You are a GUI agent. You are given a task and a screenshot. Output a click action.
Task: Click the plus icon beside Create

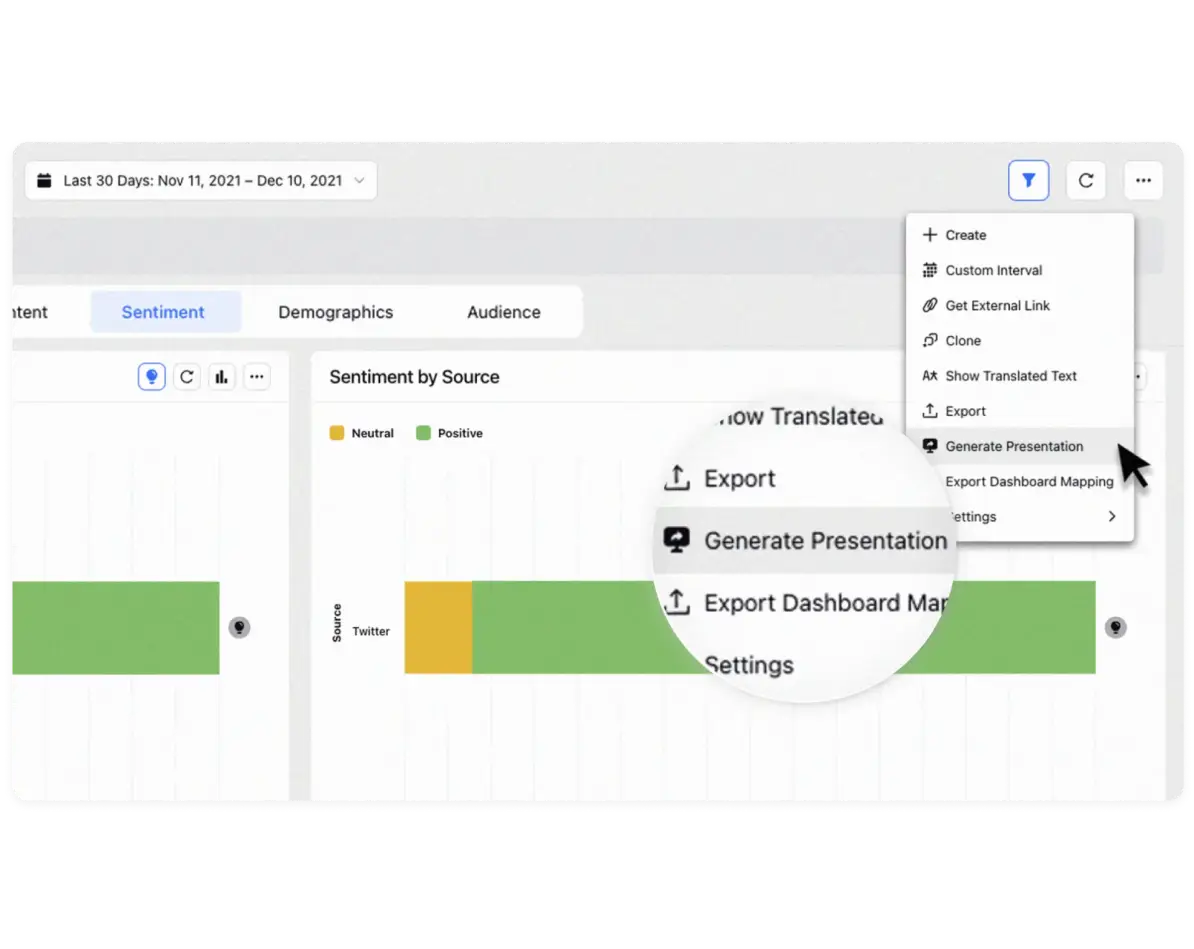click(x=931, y=234)
